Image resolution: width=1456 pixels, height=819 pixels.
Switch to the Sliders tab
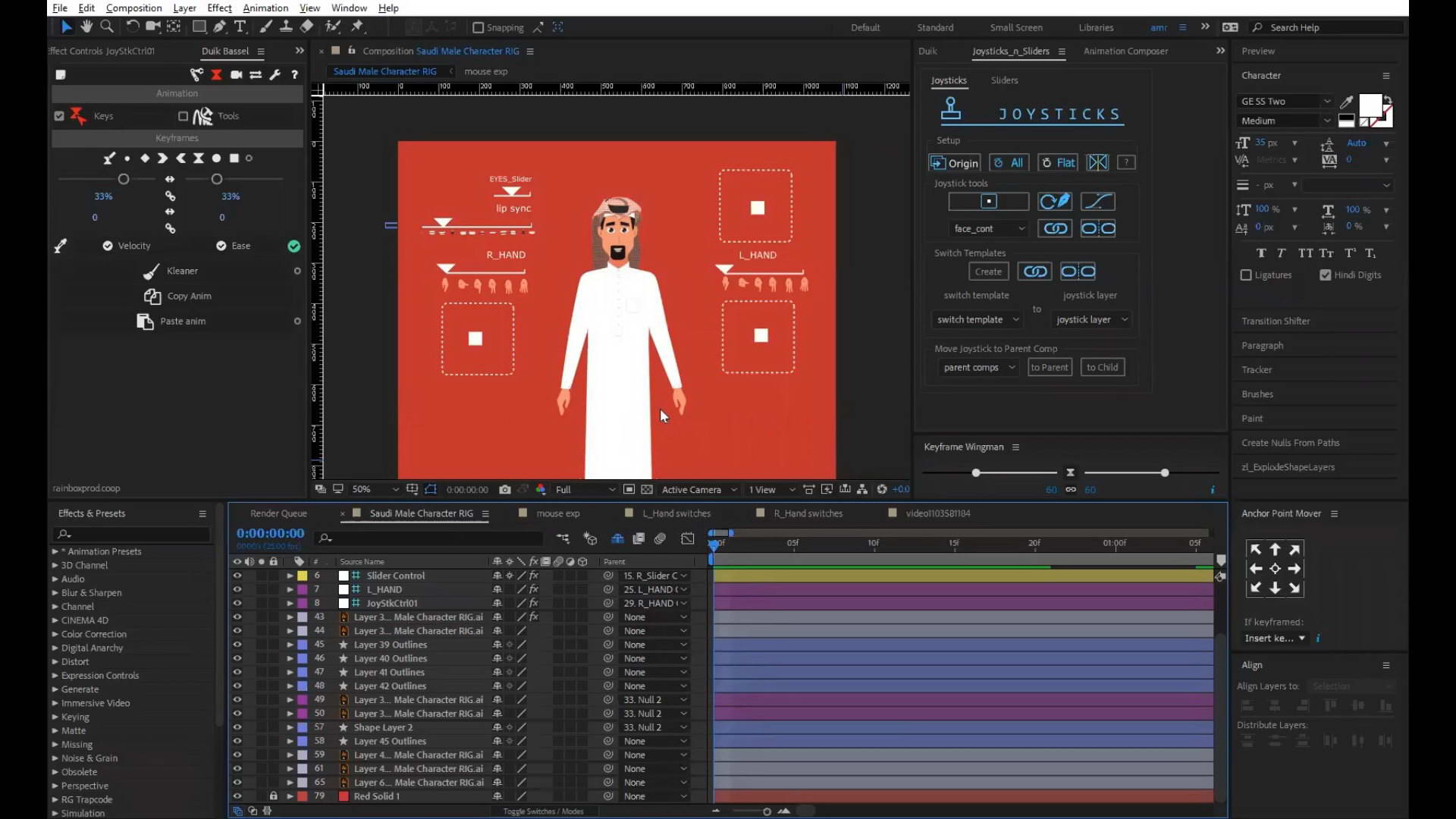pyautogui.click(x=1004, y=80)
